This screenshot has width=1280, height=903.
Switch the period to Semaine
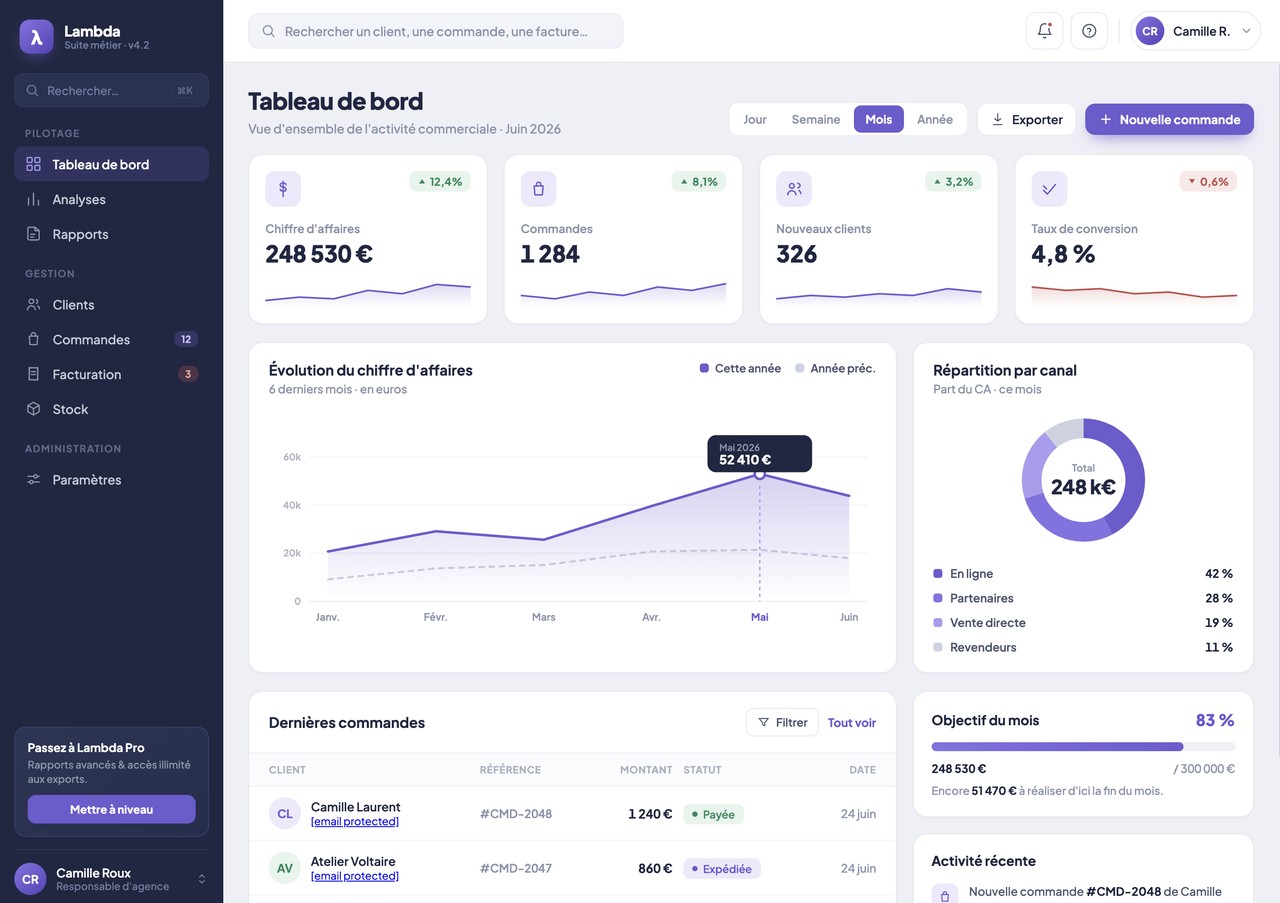816,119
